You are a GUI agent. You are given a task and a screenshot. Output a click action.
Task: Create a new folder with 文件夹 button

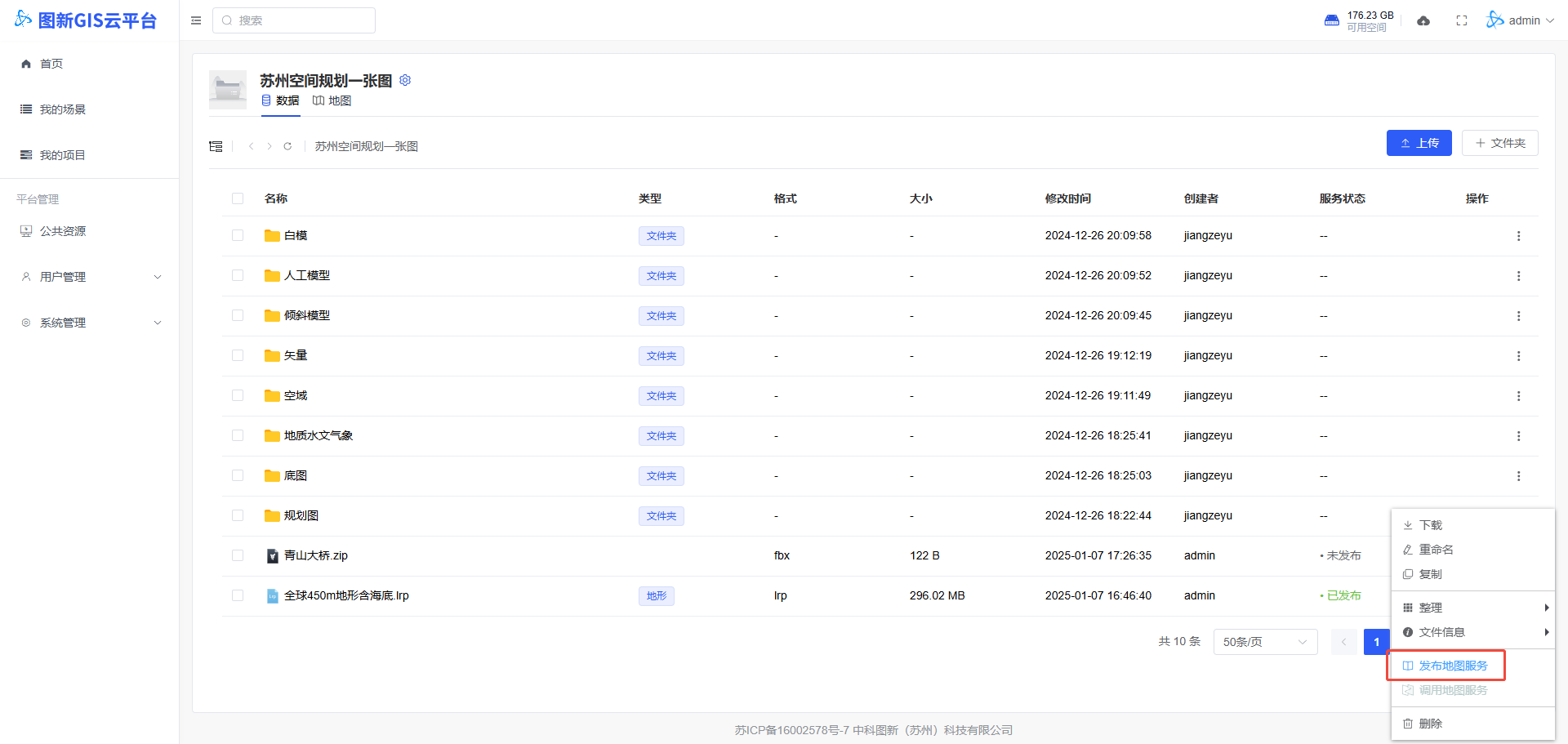point(1499,143)
